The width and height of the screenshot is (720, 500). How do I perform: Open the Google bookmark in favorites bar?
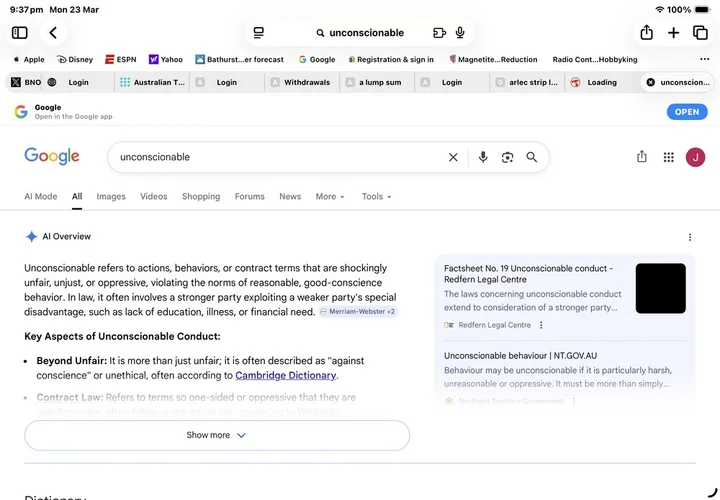317,59
